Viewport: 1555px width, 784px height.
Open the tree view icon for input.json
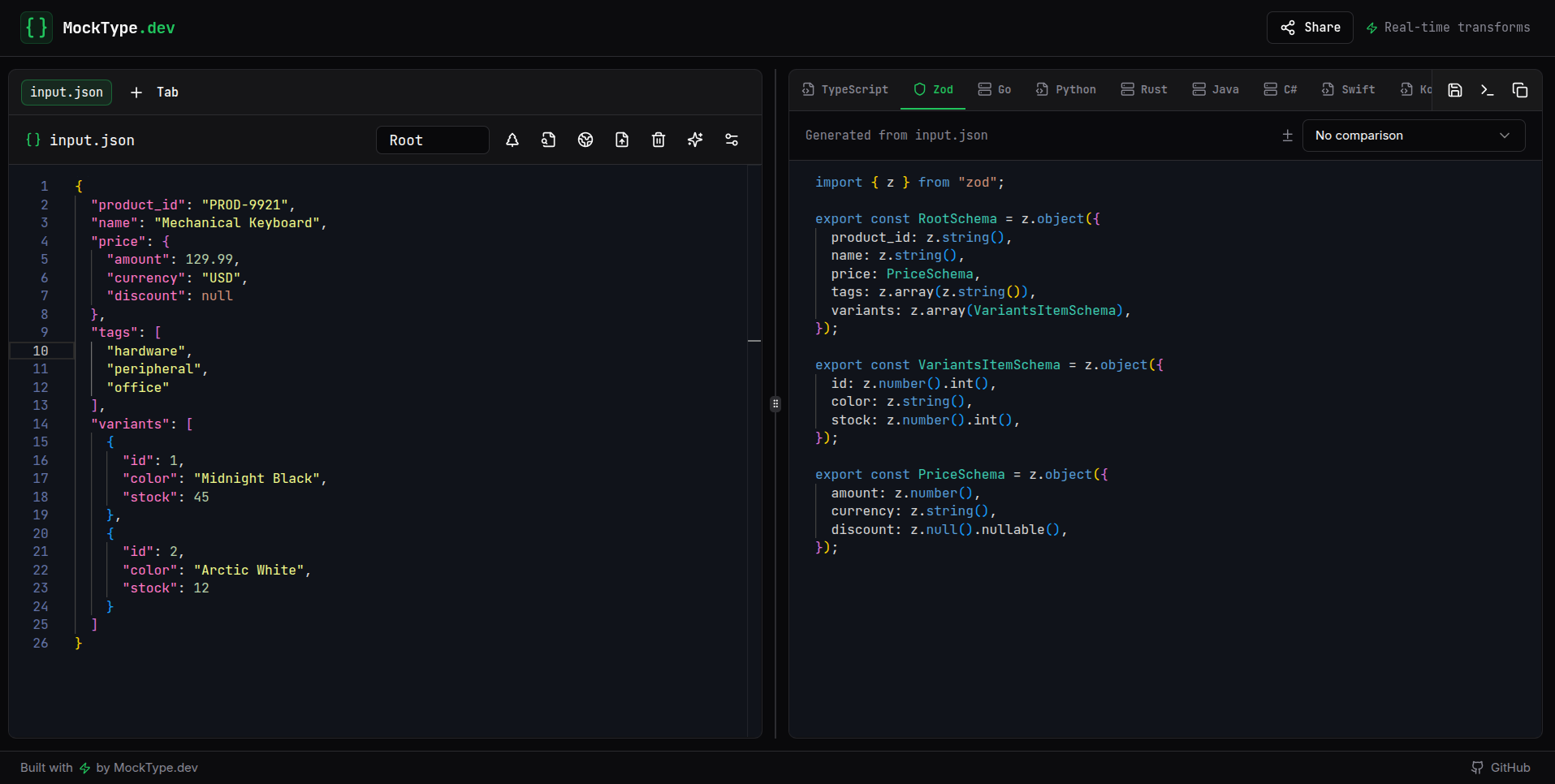[512, 140]
